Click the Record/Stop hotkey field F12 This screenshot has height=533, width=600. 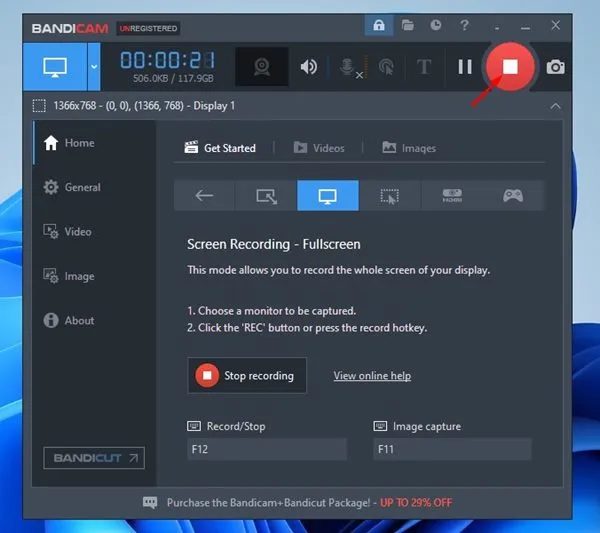coord(267,449)
